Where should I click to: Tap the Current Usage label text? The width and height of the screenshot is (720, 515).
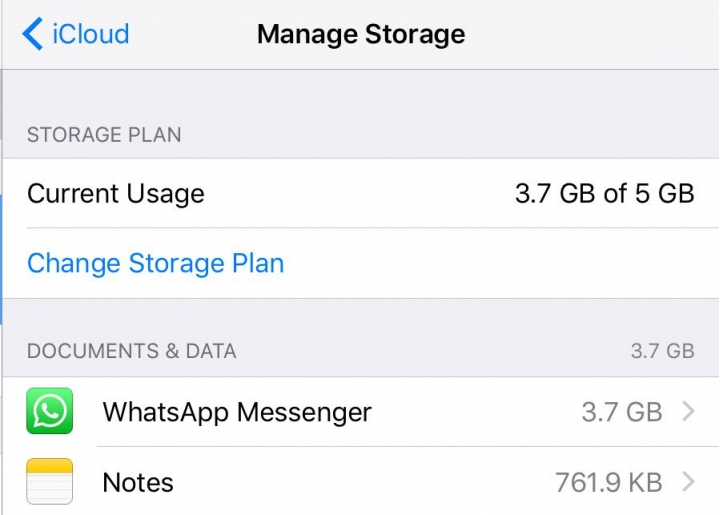[116, 194]
